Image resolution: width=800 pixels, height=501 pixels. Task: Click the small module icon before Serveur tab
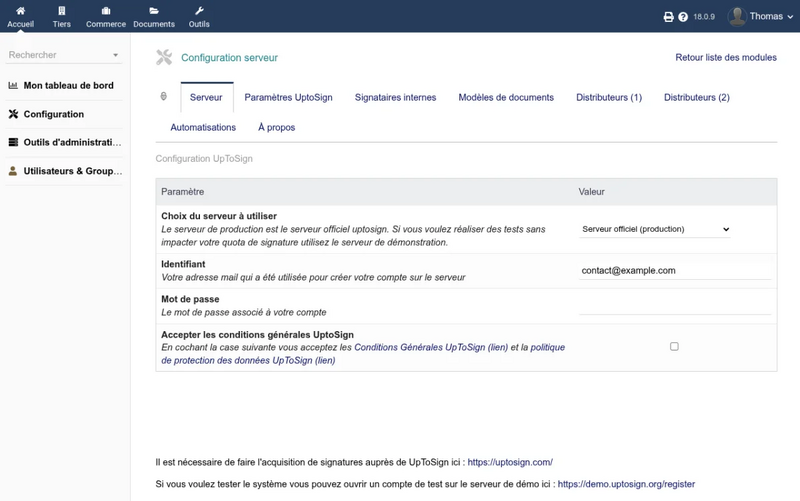point(163,96)
